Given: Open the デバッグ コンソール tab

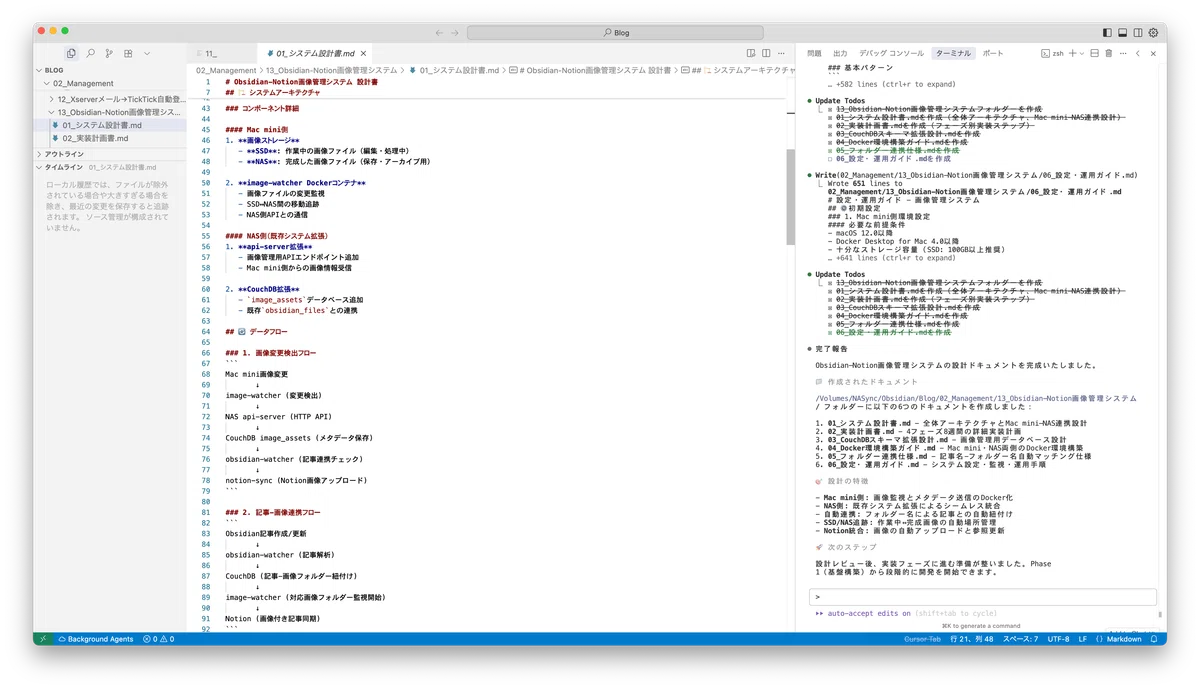Looking at the screenshot, I should pos(891,53).
